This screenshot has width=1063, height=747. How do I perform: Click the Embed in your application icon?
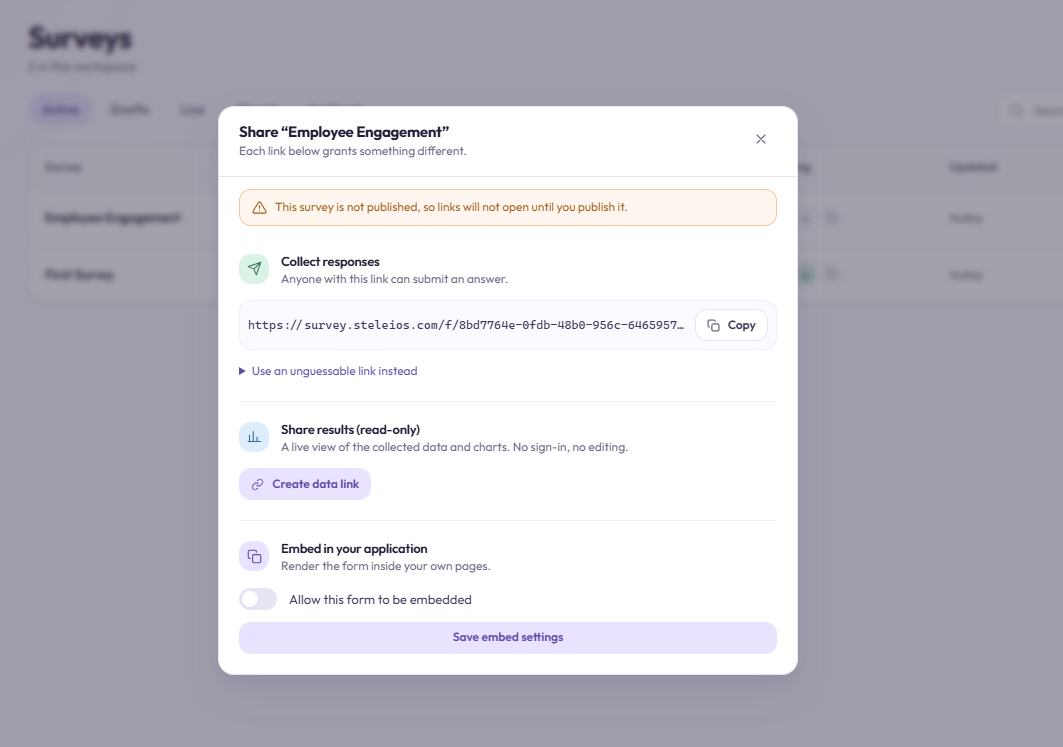point(254,557)
